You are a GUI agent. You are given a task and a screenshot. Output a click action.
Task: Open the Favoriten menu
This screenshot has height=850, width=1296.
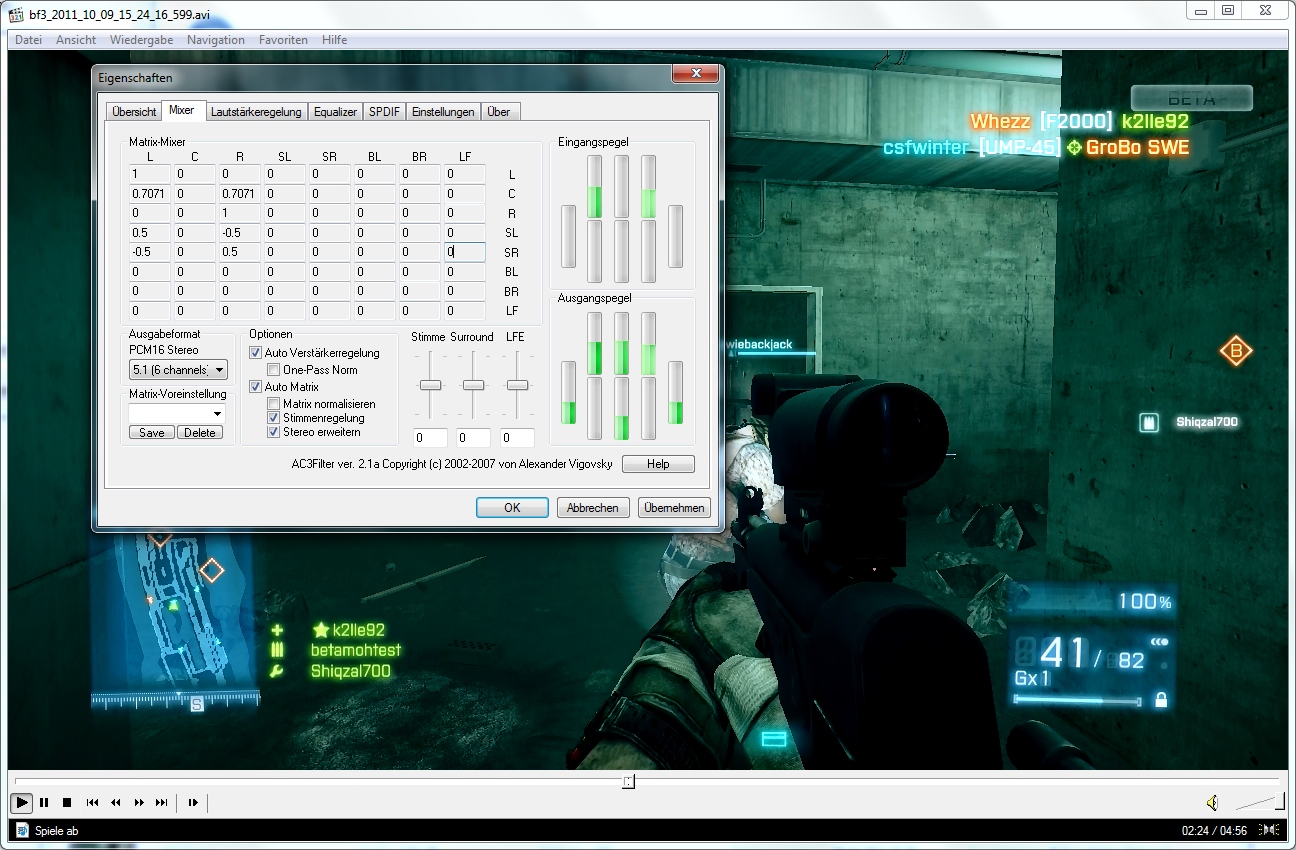(x=283, y=40)
